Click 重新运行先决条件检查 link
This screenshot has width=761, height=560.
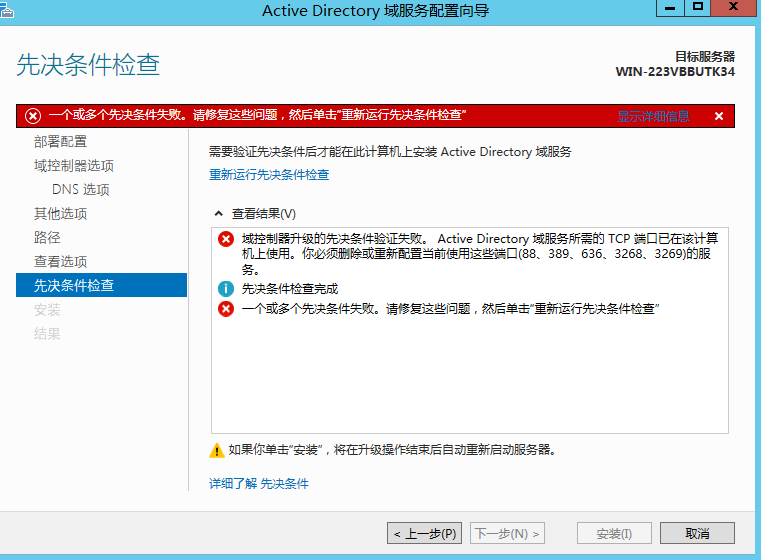tap(269, 175)
